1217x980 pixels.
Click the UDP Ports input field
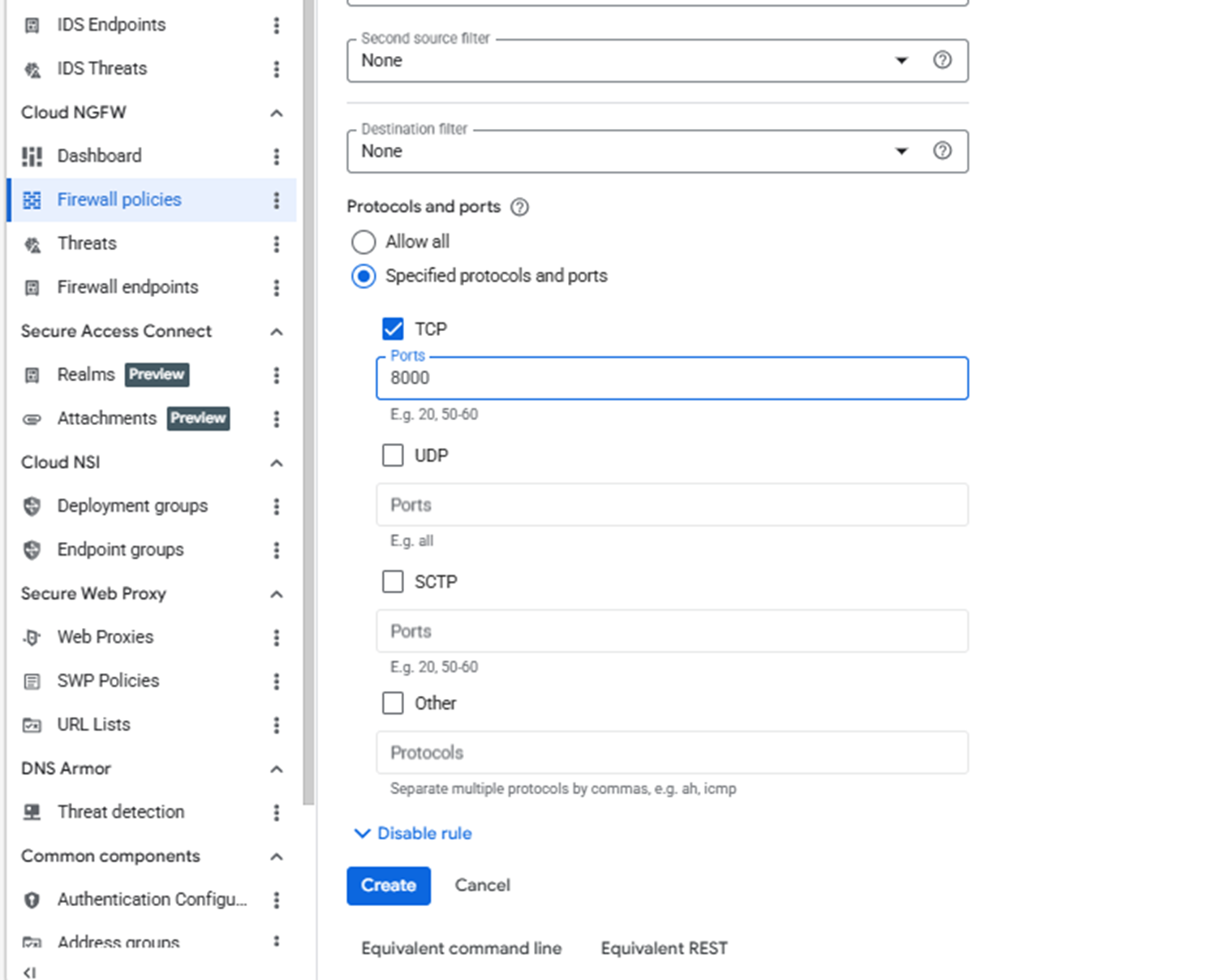(x=673, y=505)
